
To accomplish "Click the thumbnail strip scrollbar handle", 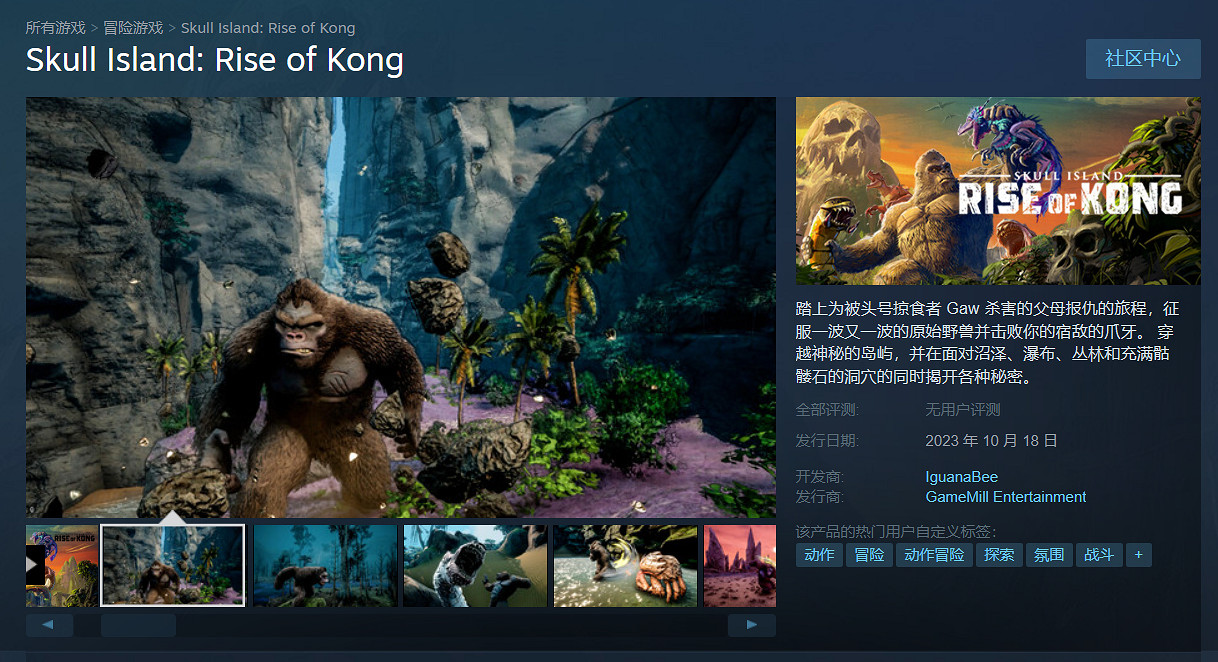I will click(138, 626).
